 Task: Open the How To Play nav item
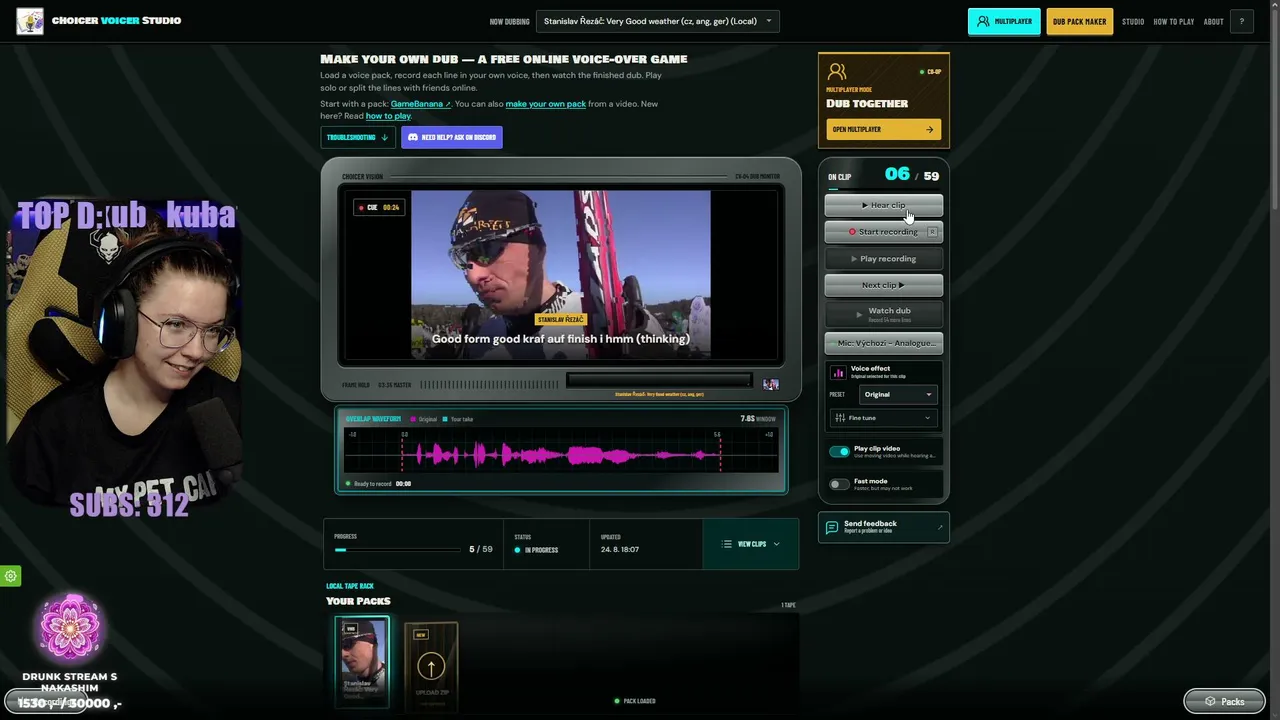click(x=1174, y=21)
